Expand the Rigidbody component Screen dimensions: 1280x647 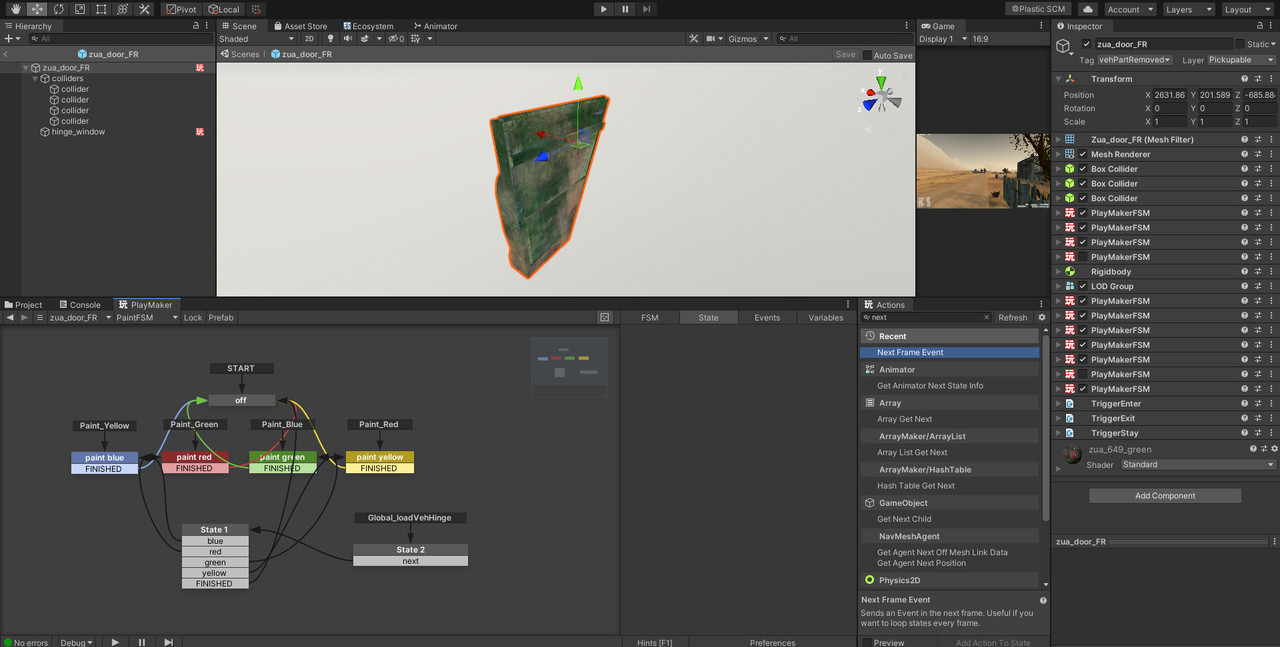(x=1058, y=272)
